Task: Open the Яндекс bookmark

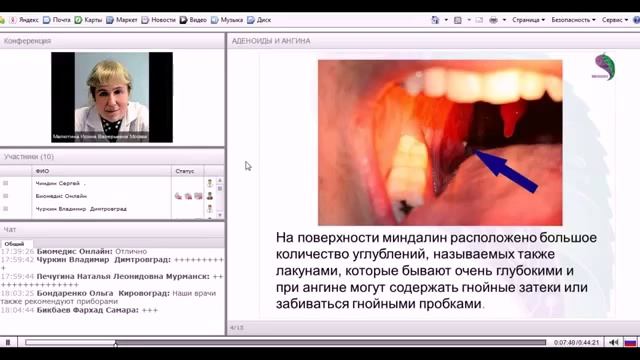Action: [x=24, y=20]
